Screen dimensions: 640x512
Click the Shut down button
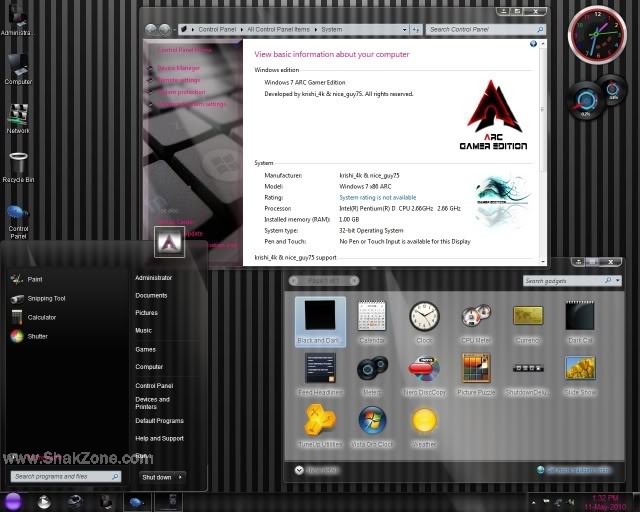click(157, 477)
